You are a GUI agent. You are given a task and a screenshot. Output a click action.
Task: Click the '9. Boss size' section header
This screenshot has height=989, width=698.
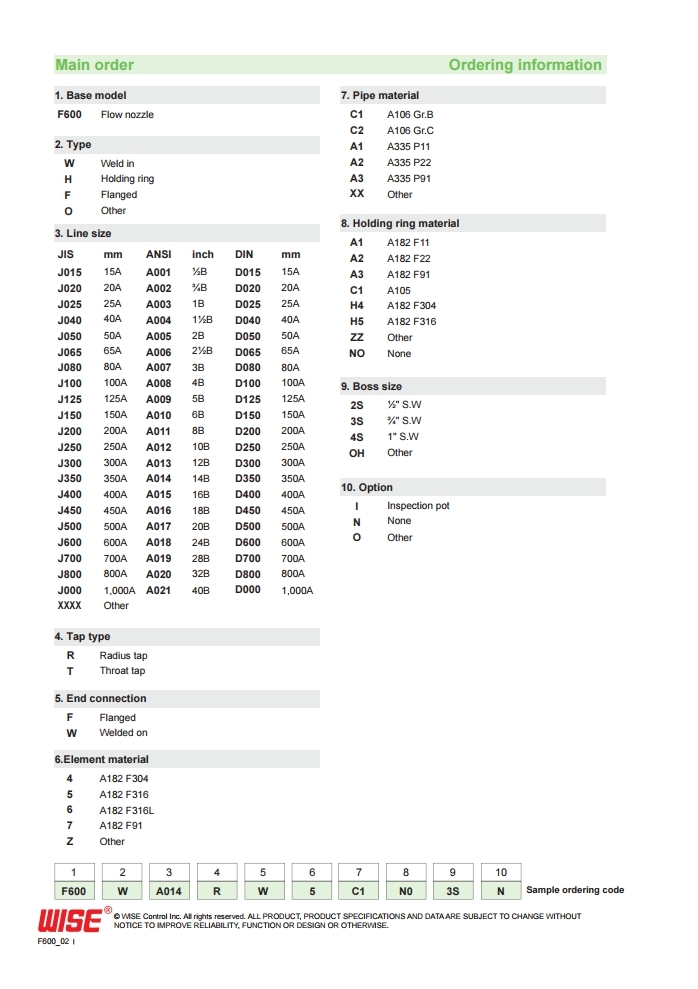[473, 386]
